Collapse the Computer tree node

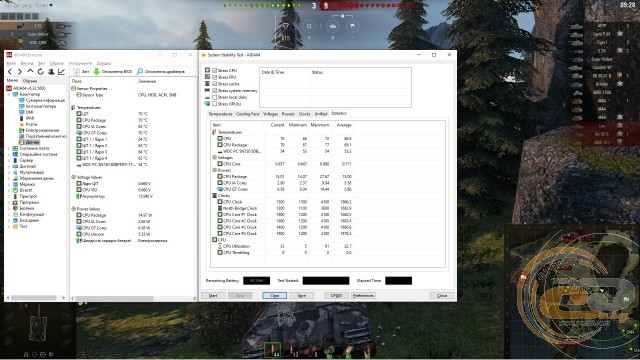[x=9, y=94]
